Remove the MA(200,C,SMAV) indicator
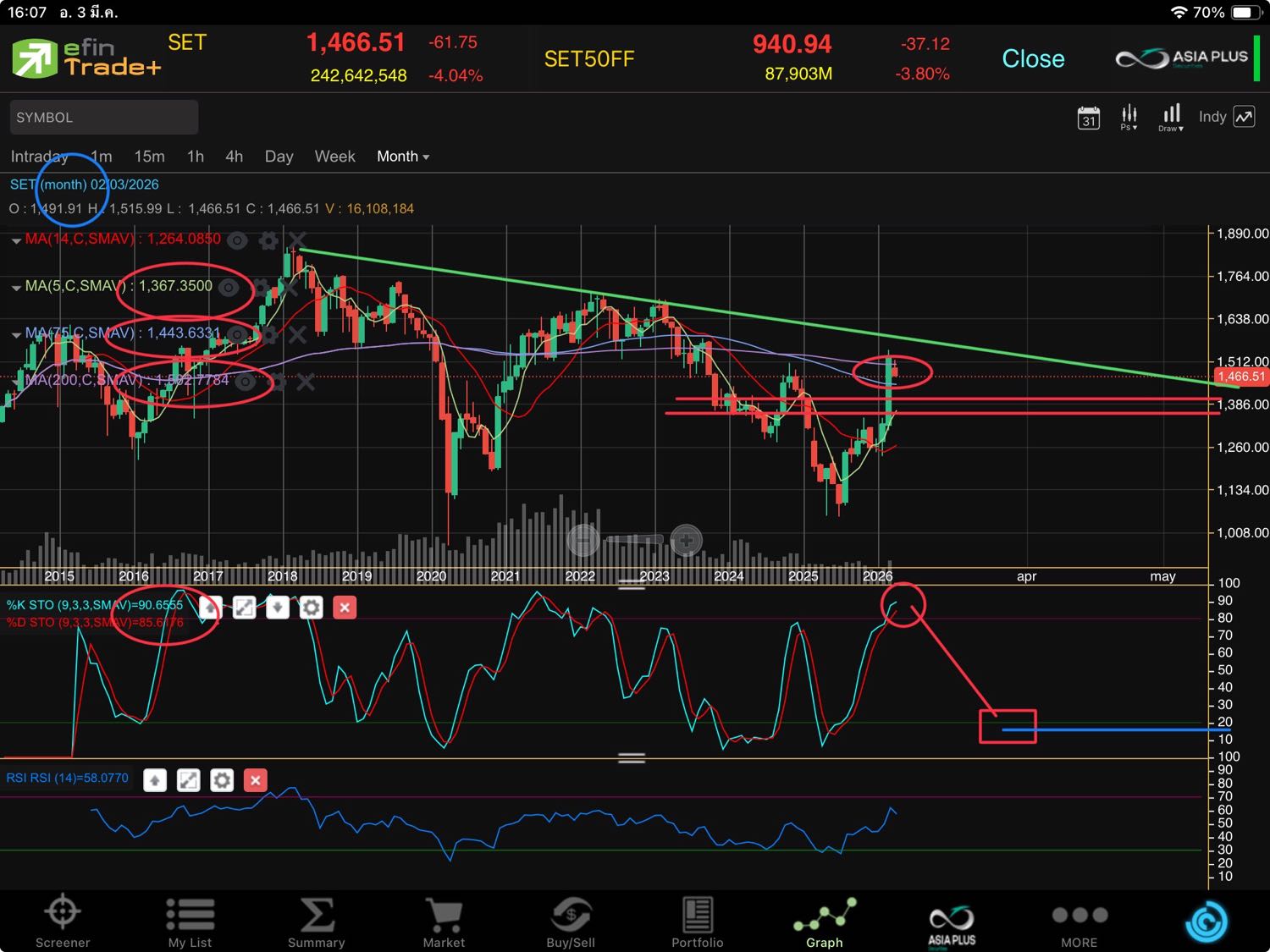Screen dimensions: 1270x952 point(306,382)
